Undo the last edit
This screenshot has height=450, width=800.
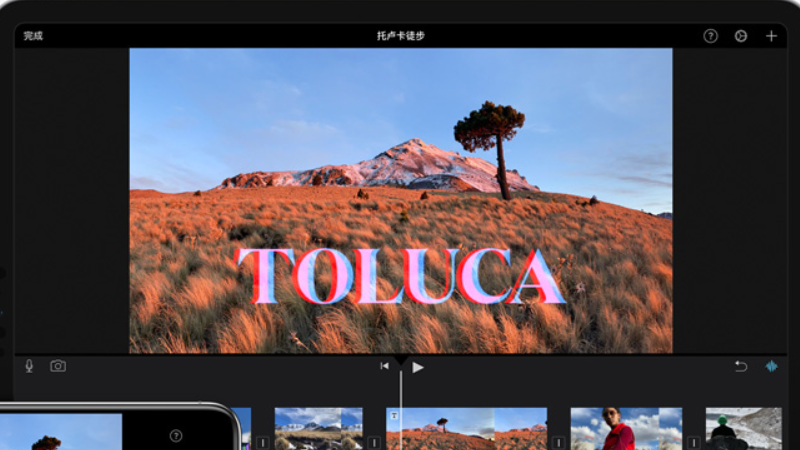click(741, 366)
